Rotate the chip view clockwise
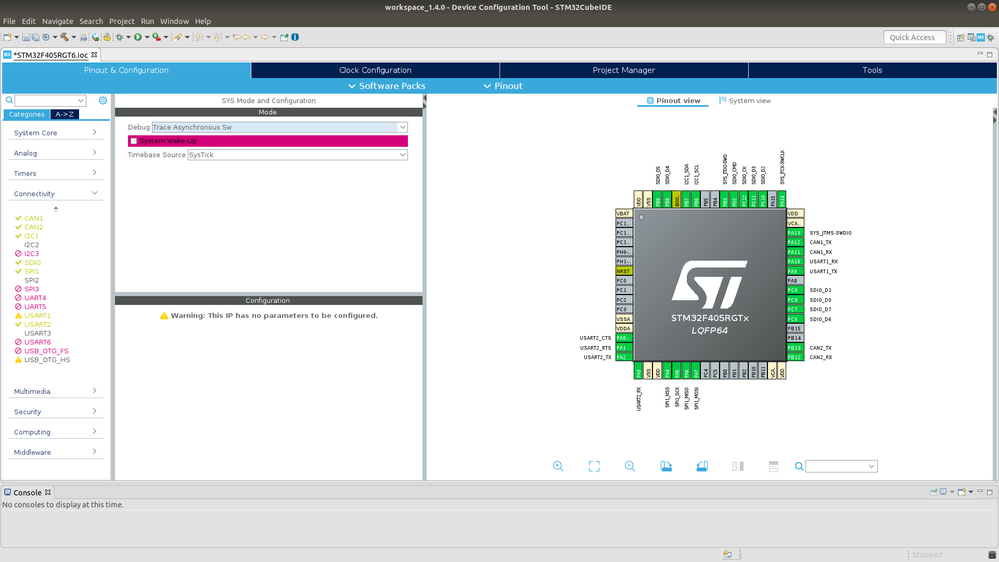 pos(666,466)
